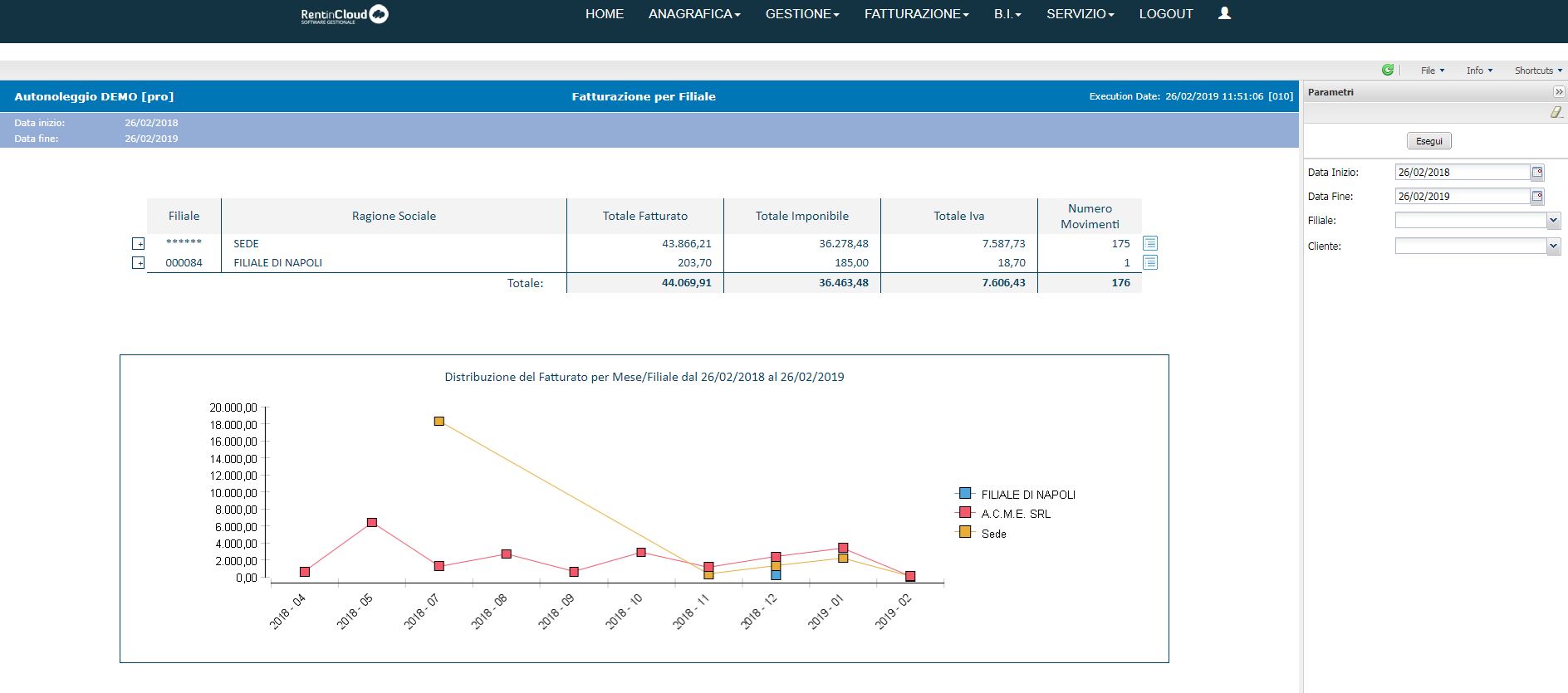
Task: Click the value 36.278,48
Action: pos(844,244)
